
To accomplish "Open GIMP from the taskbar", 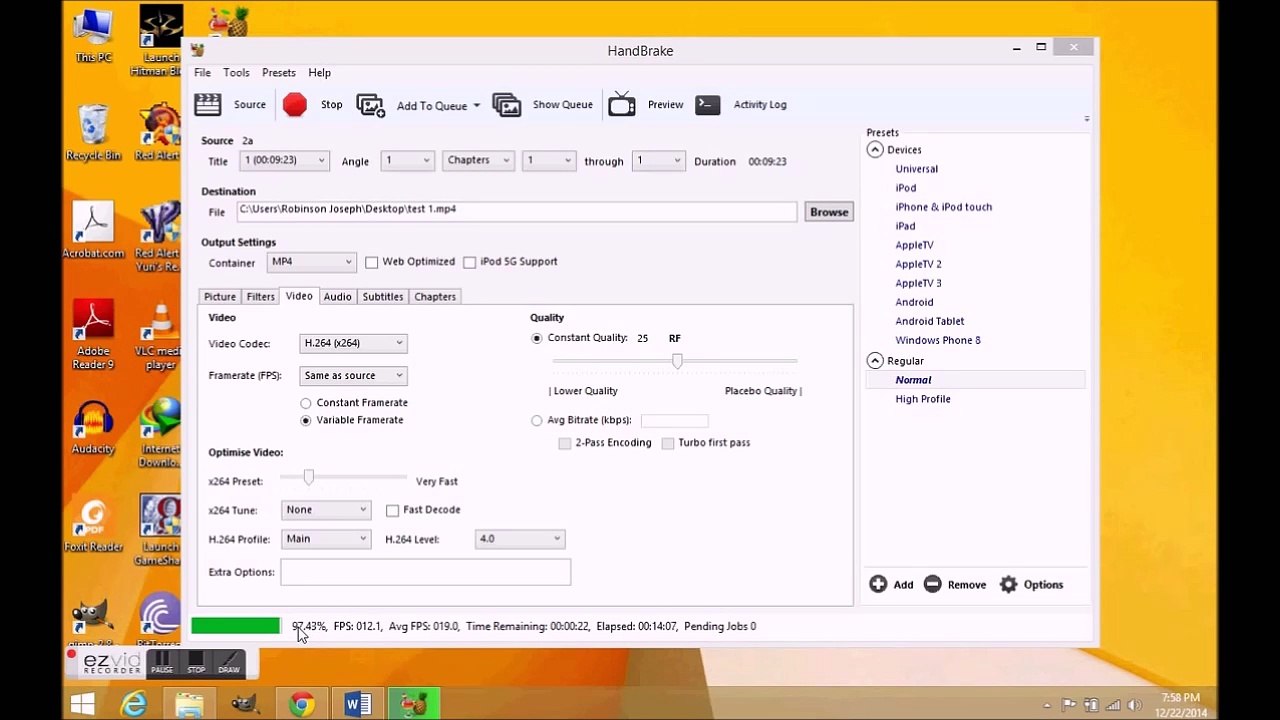I will [245, 704].
